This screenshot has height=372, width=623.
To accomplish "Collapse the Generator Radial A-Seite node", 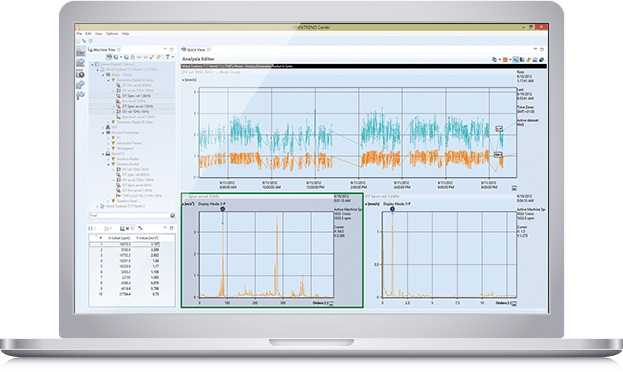I will pyautogui.click(x=108, y=80).
